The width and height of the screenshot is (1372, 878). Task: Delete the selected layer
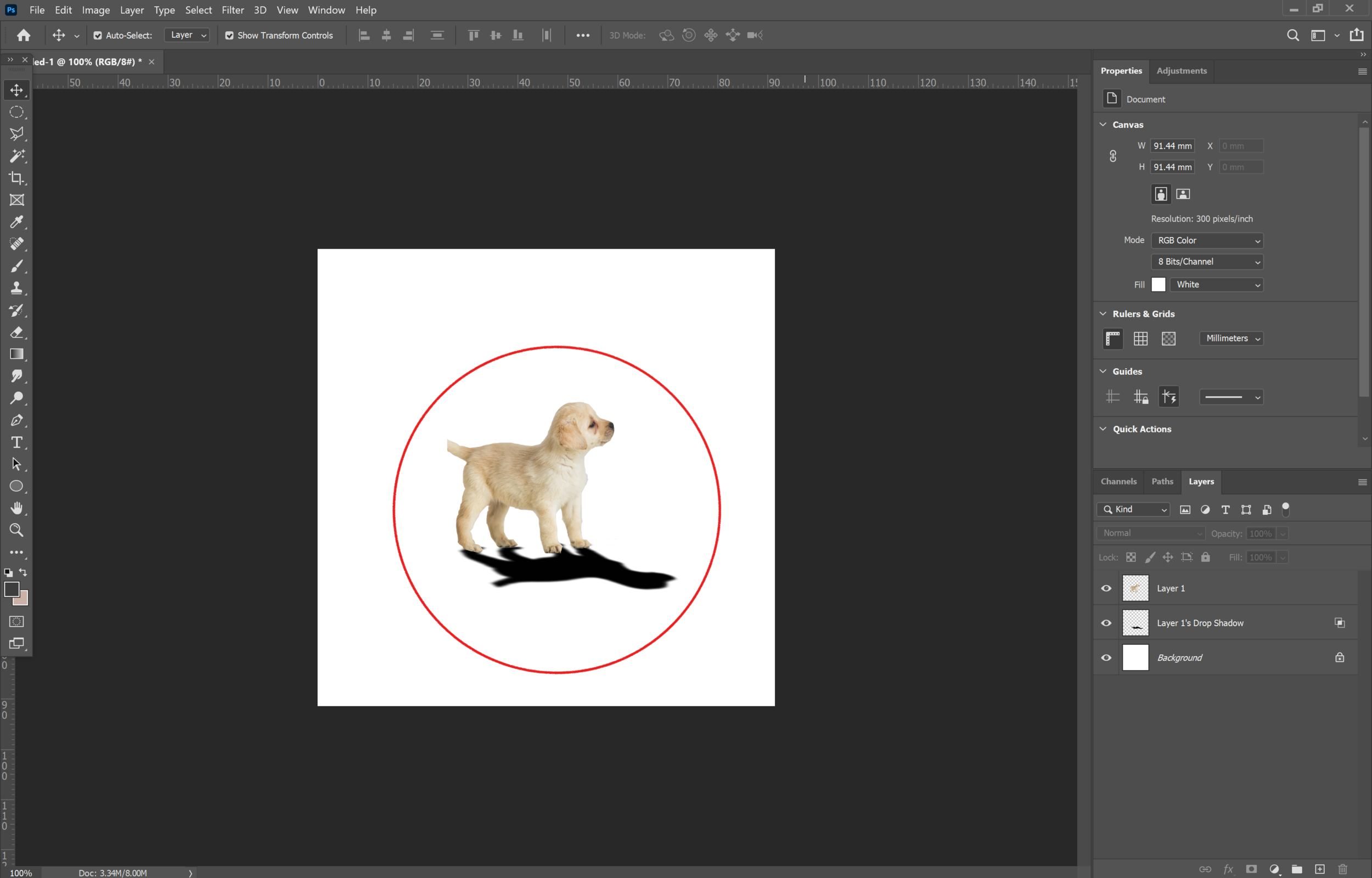click(x=1342, y=869)
